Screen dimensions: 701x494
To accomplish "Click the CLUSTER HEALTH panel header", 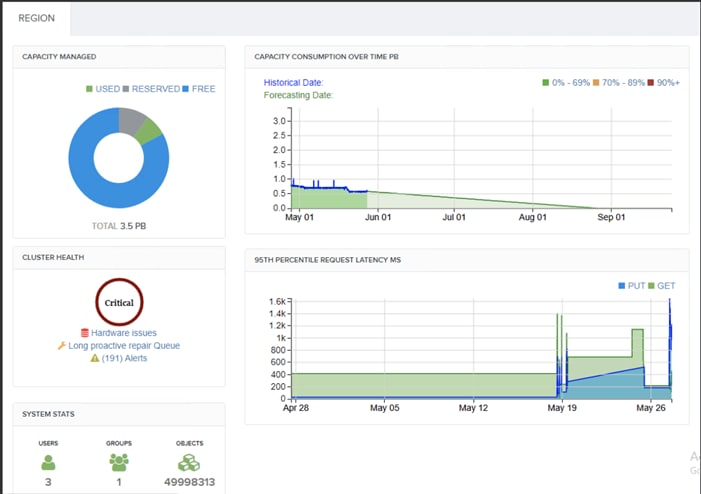I will coord(119,258).
